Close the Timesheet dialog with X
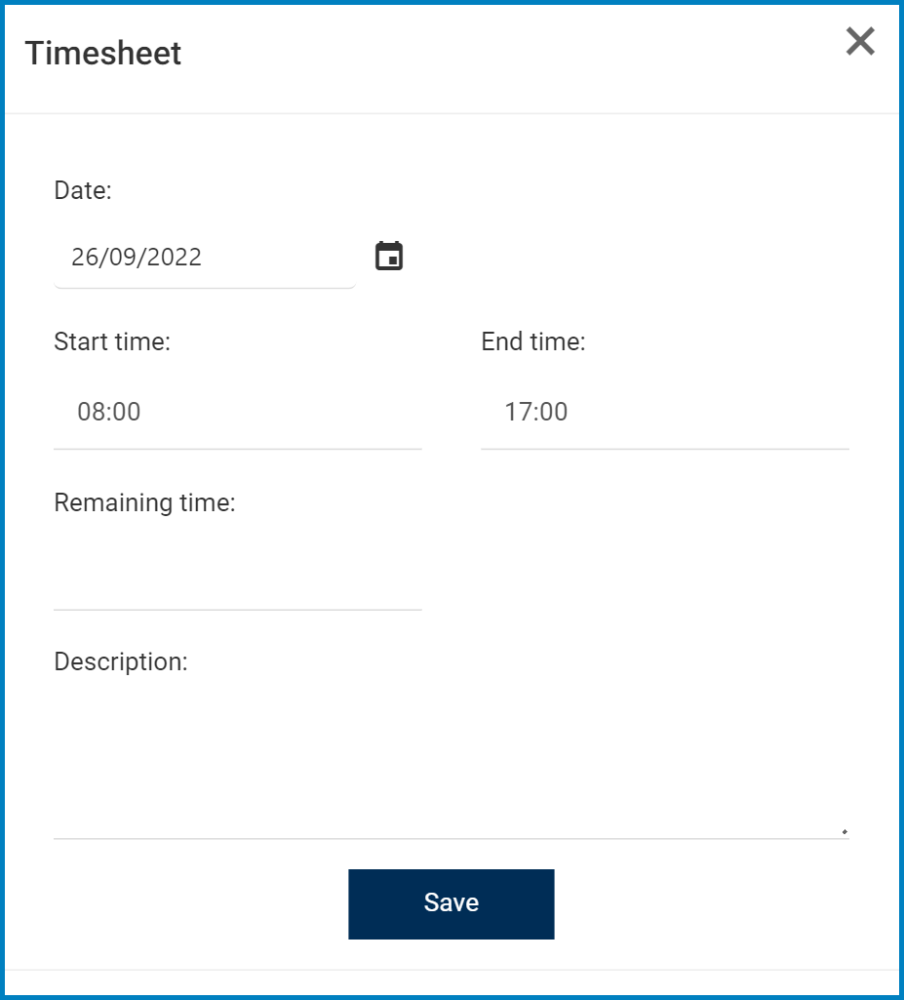Image resolution: width=904 pixels, height=1000 pixels. pos(860,42)
